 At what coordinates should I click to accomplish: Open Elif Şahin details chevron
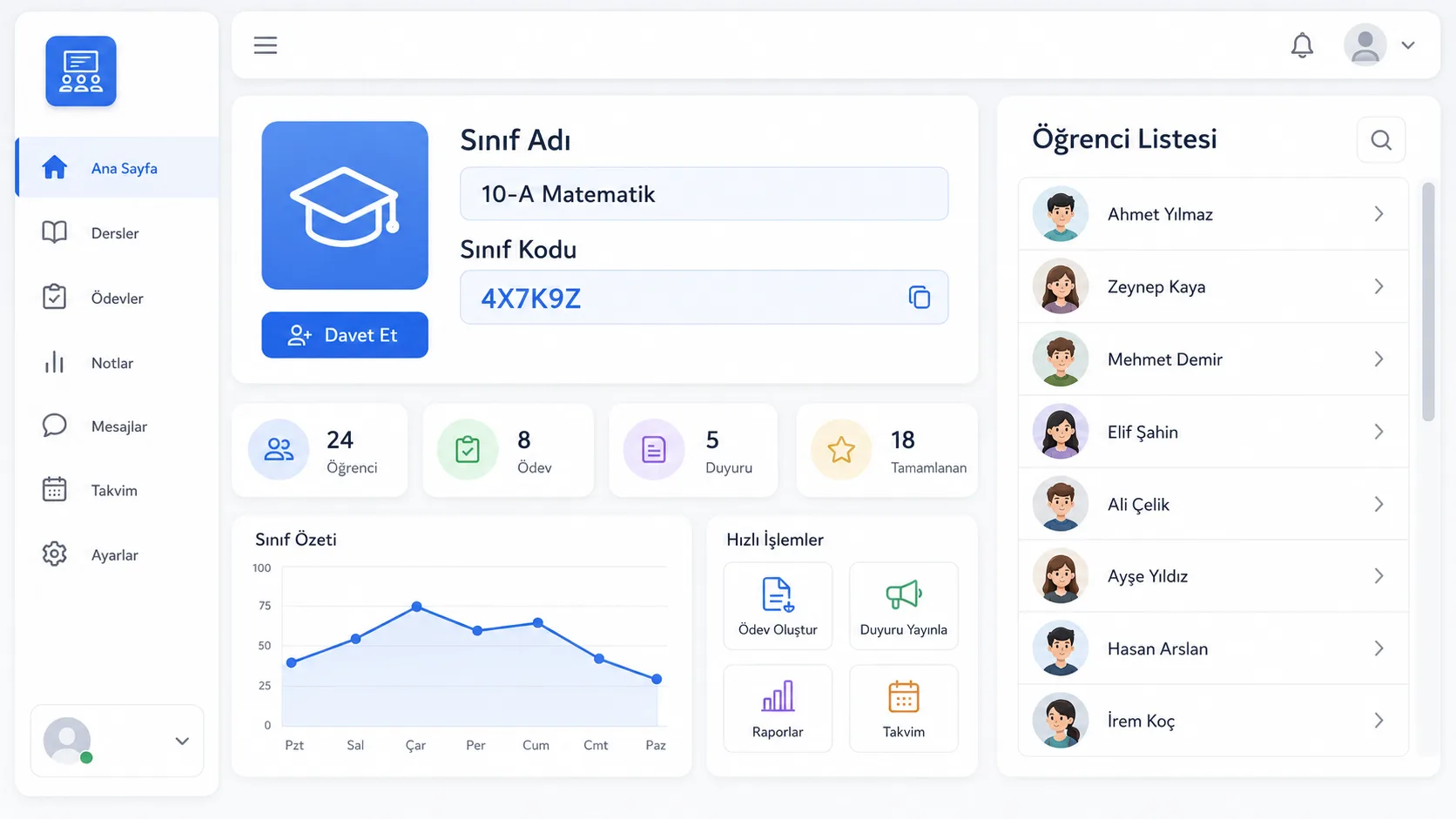coord(1378,432)
